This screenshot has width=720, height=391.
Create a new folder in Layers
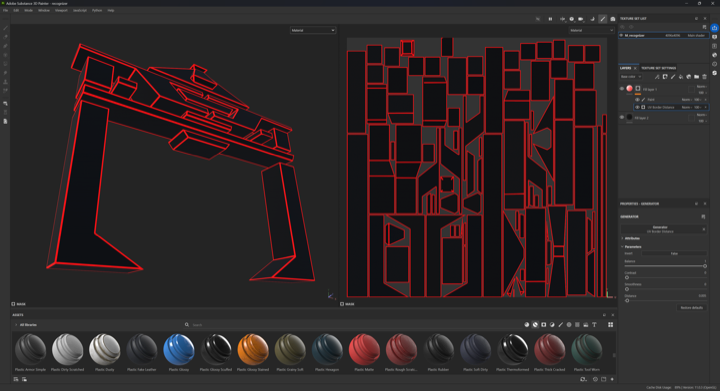tap(696, 77)
